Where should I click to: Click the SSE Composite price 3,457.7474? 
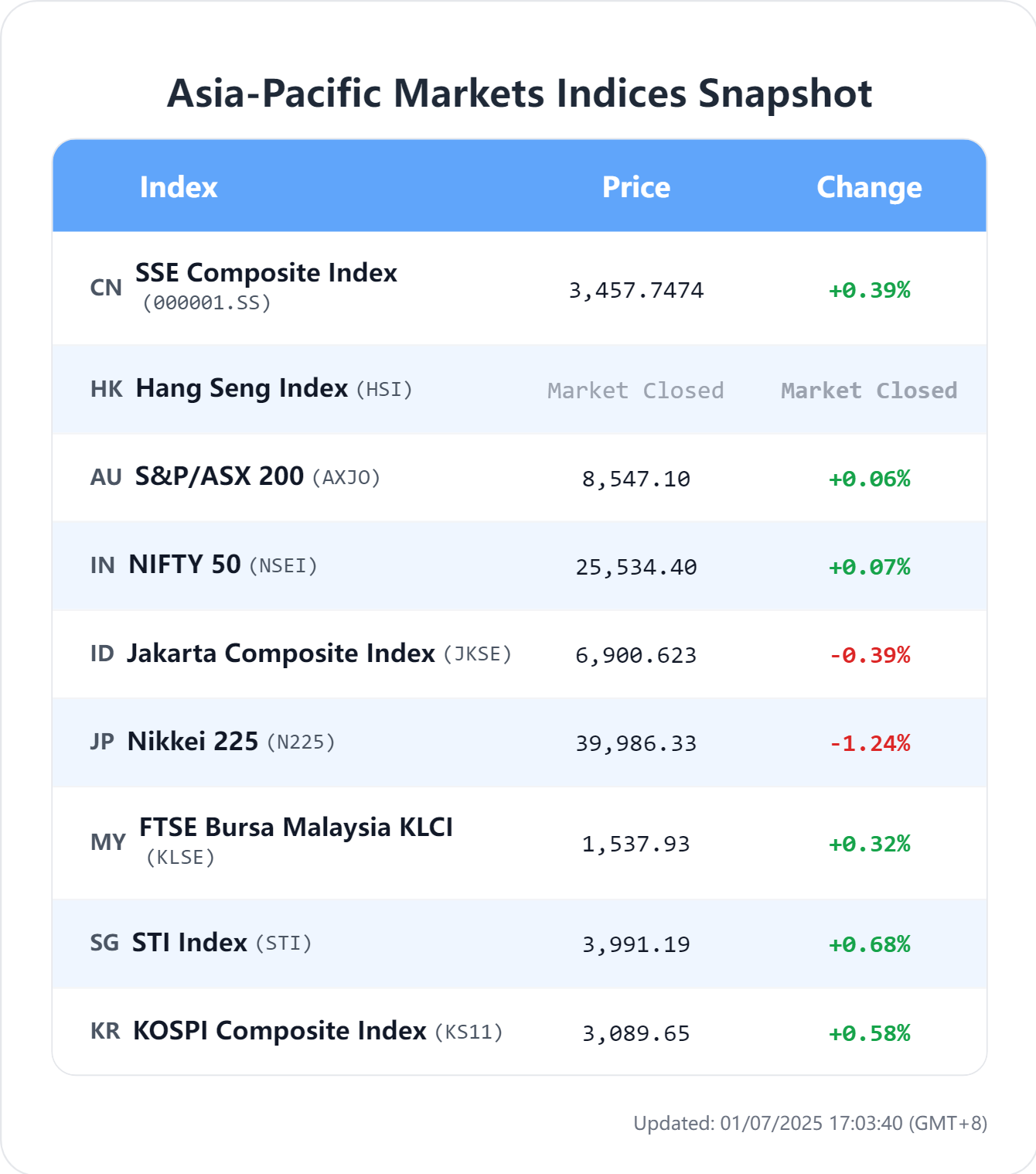click(636, 290)
